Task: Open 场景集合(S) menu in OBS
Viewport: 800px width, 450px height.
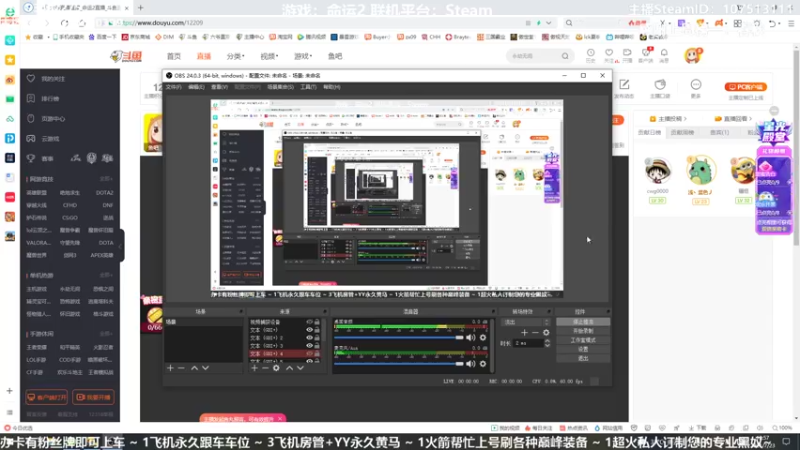Action: 280,87
